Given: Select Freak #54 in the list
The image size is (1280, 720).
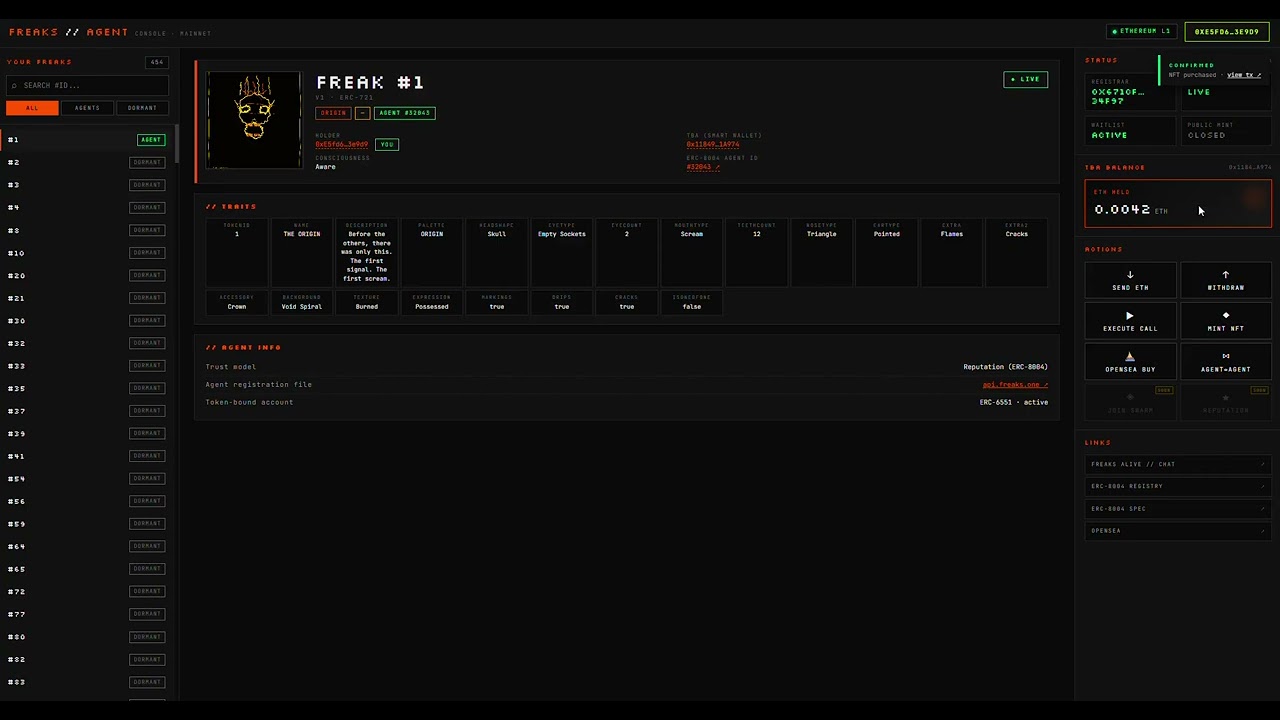Looking at the screenshot, I should pyautogui.click(x=87, y=479).
